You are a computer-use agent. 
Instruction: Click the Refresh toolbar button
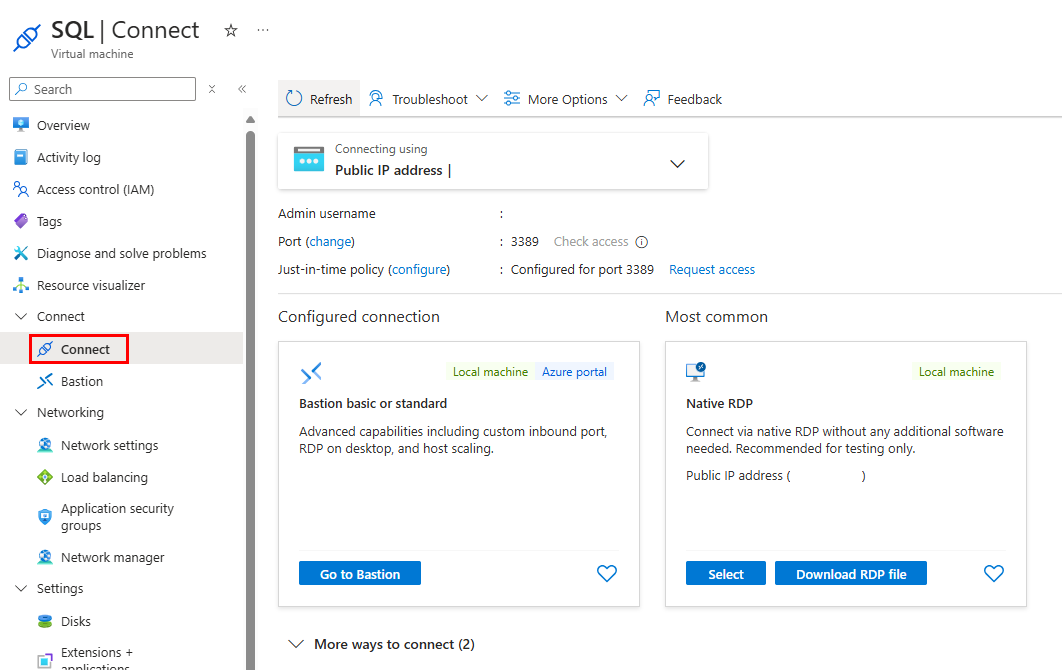tap(319, 99)
